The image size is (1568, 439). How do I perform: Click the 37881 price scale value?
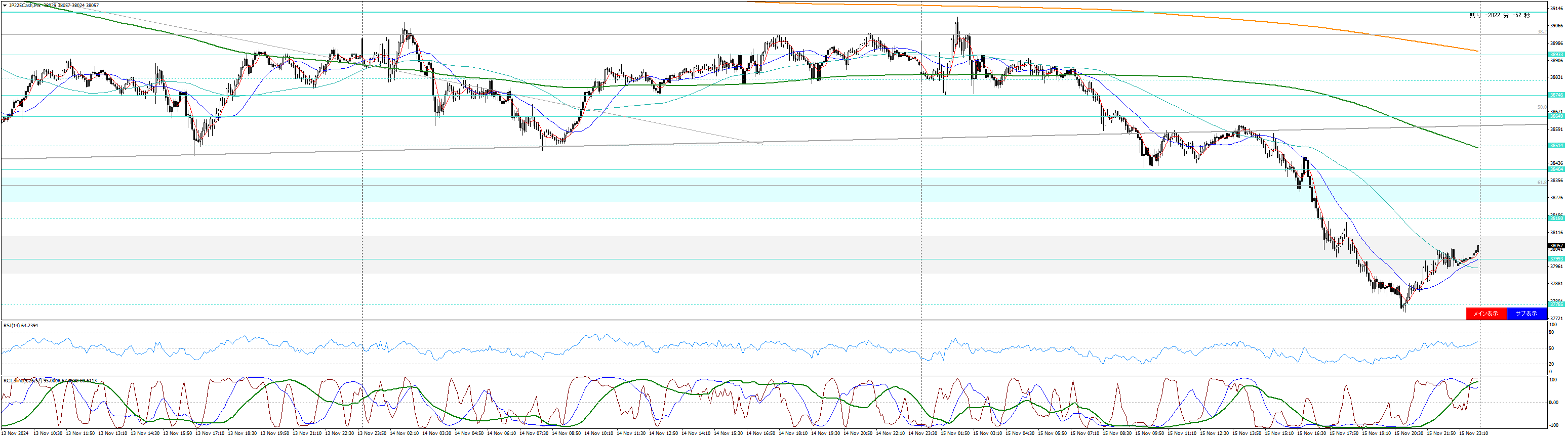click(1557, 284)
